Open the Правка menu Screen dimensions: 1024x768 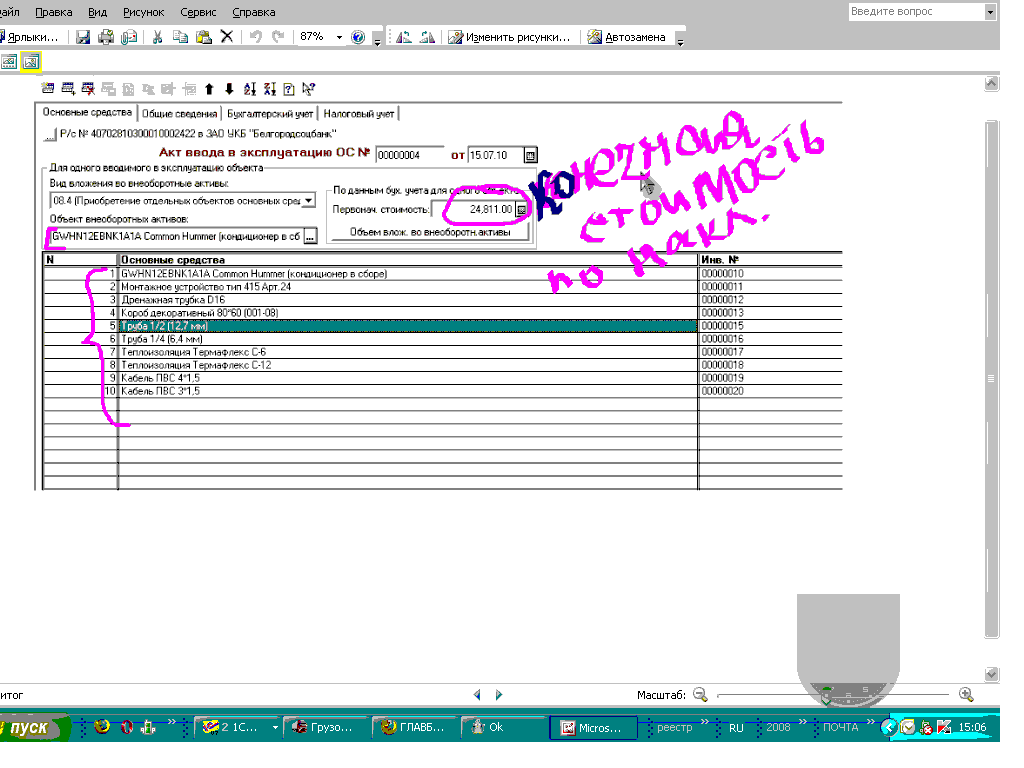click(54, 12)
